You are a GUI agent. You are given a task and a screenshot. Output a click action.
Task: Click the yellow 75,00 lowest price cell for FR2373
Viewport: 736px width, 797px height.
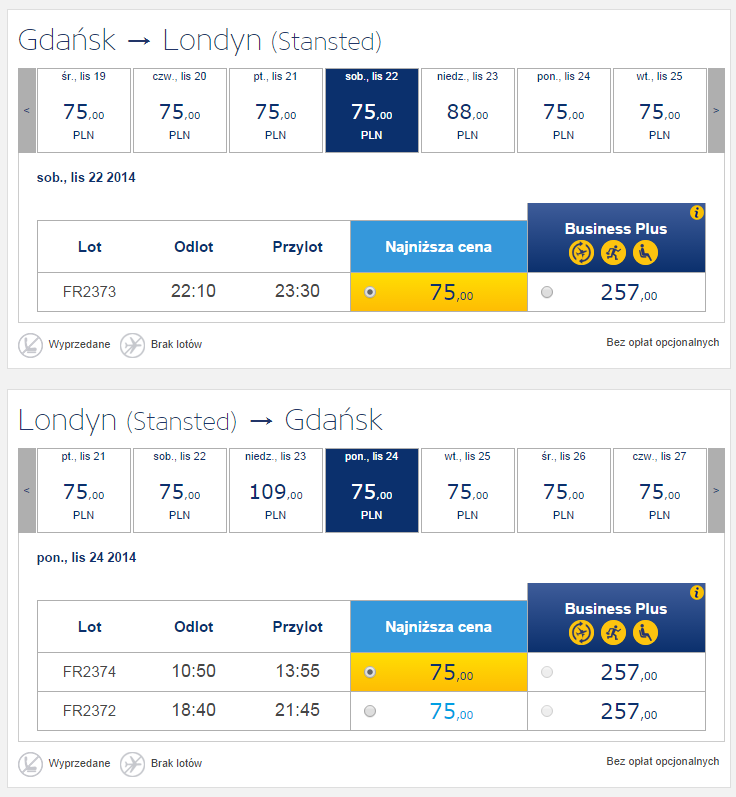(x=439, y=292)
